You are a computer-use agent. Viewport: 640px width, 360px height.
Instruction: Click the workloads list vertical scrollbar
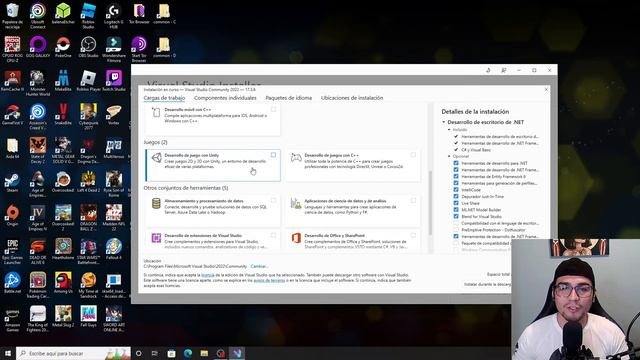click(430, 202)
